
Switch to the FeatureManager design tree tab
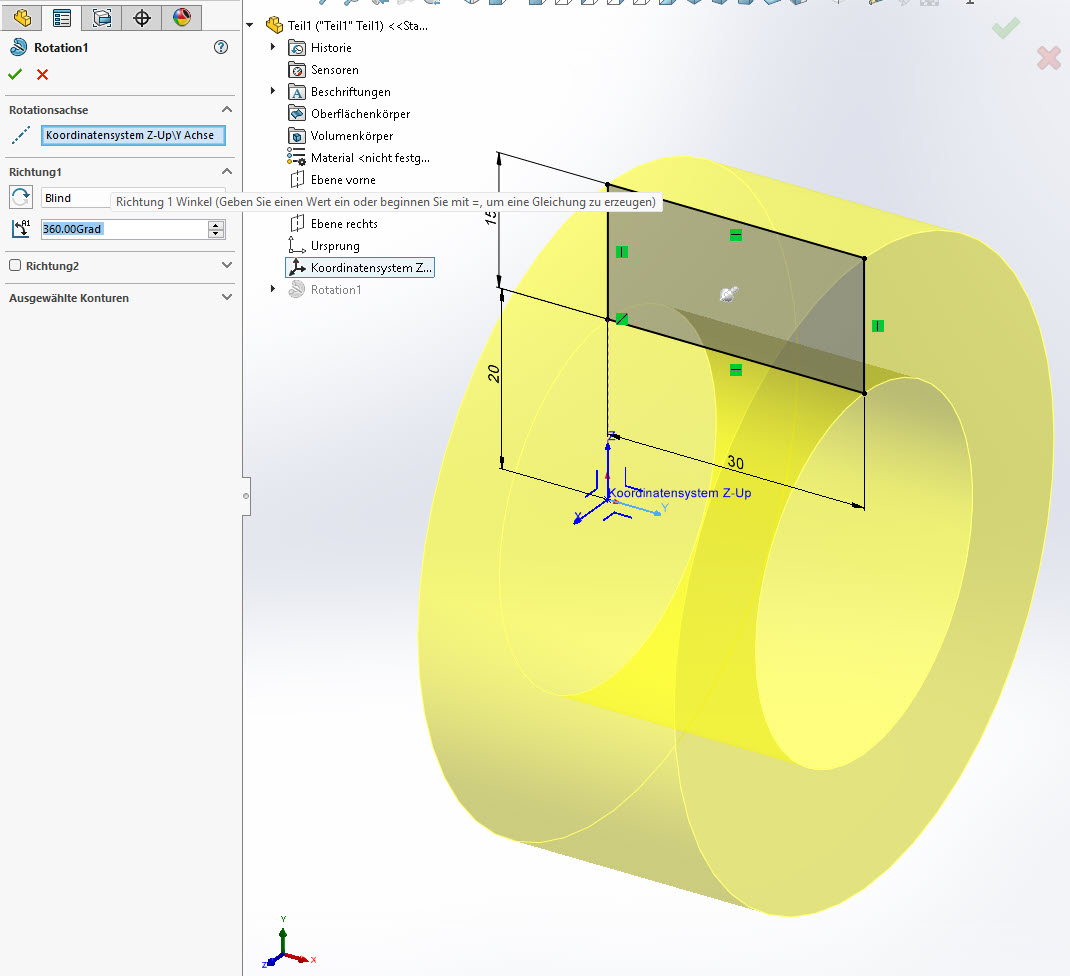coord(22,18)
